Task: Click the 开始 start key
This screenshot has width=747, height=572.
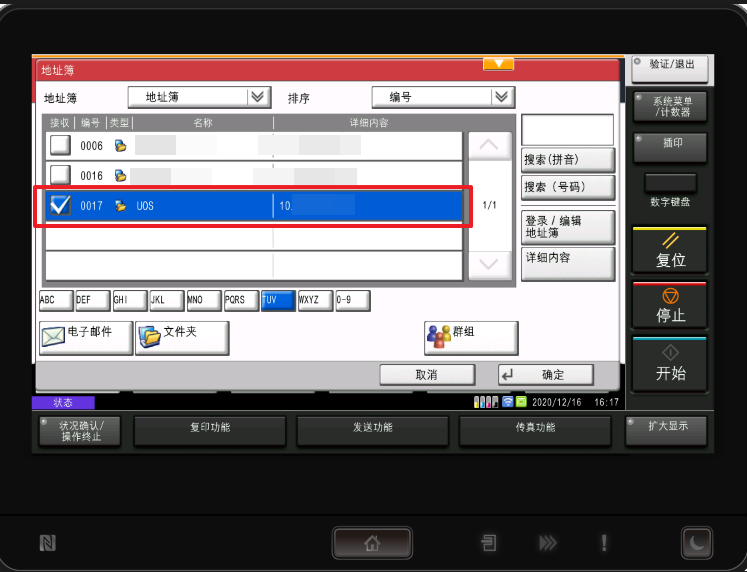Action: pyautogui.click(x=669, y=364)
